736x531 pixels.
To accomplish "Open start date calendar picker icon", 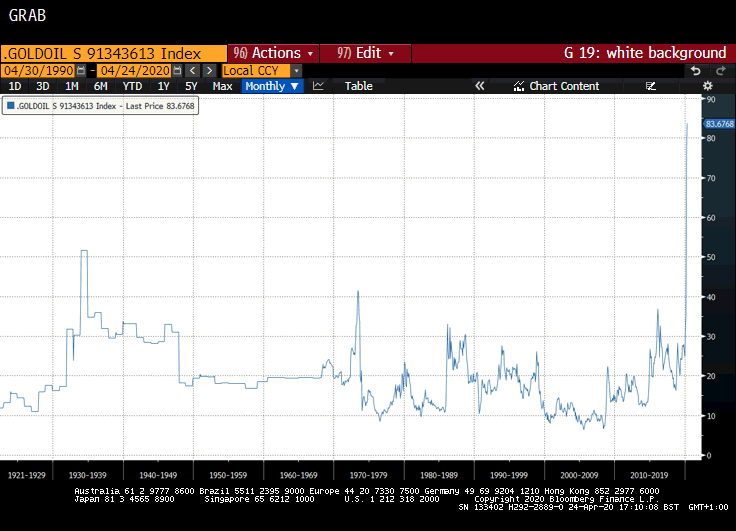I will [80, 71].
